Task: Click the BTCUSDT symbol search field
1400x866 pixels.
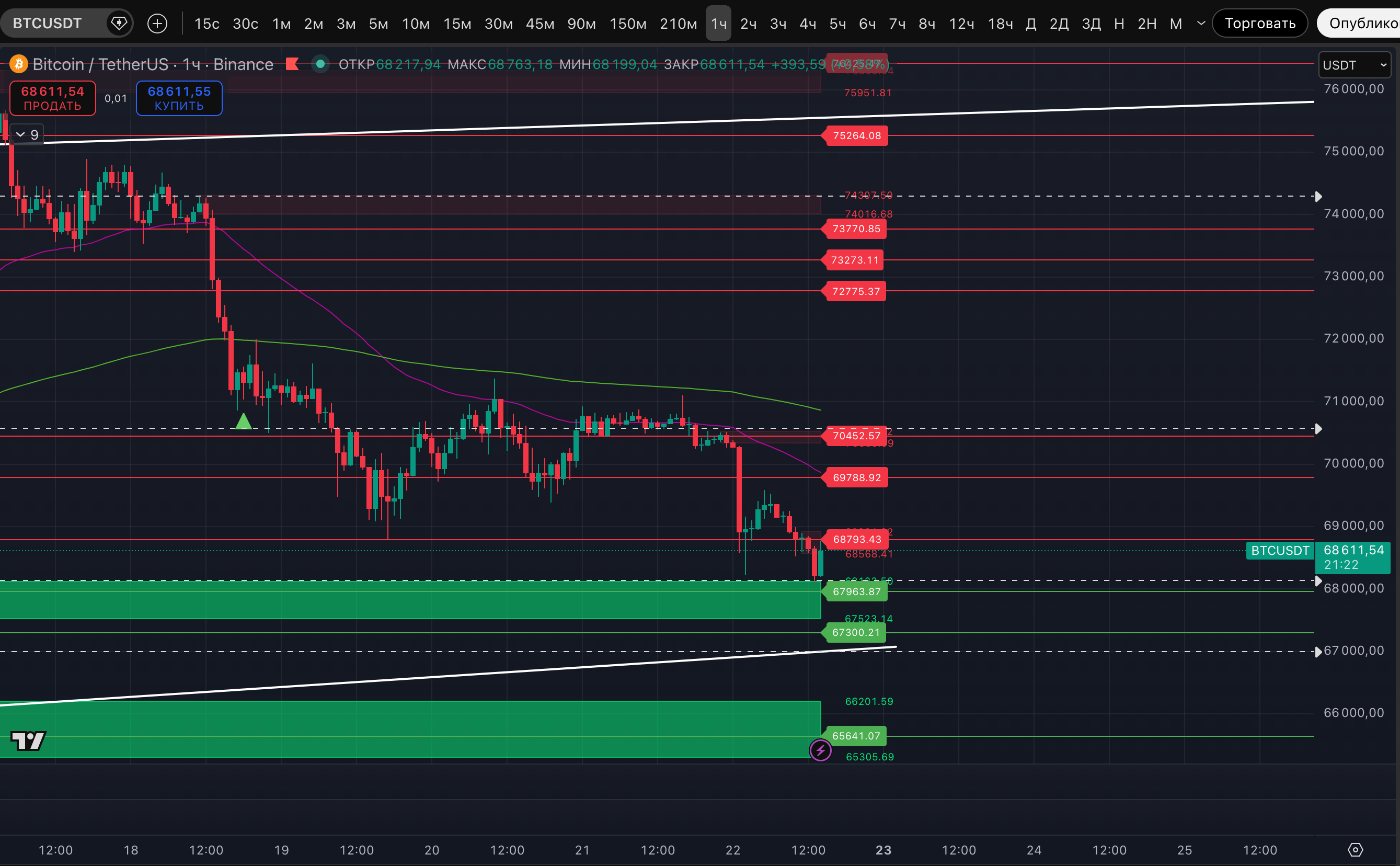Action: [48, 24]
